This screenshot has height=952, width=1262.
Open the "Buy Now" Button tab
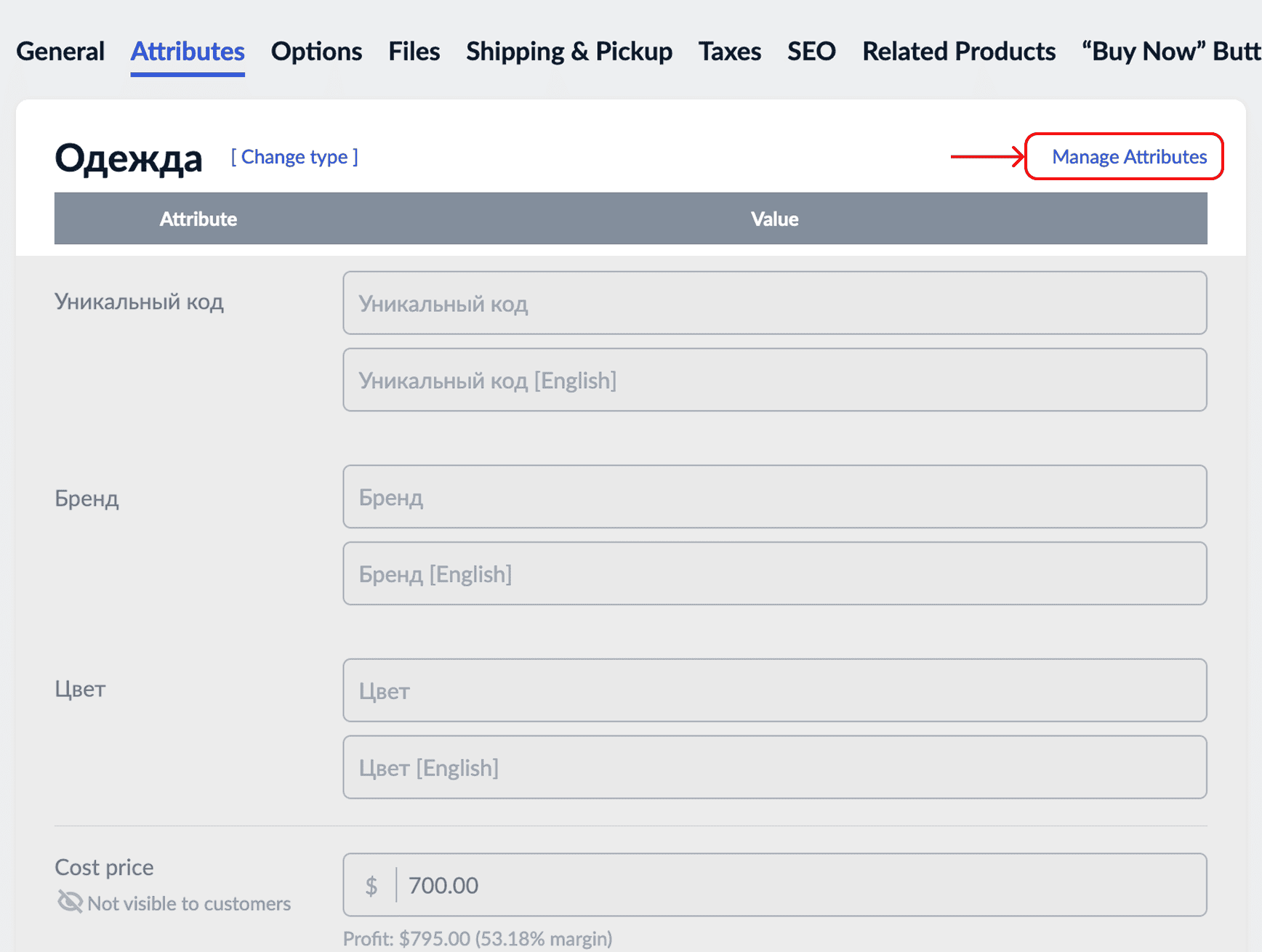[1170, 52]
